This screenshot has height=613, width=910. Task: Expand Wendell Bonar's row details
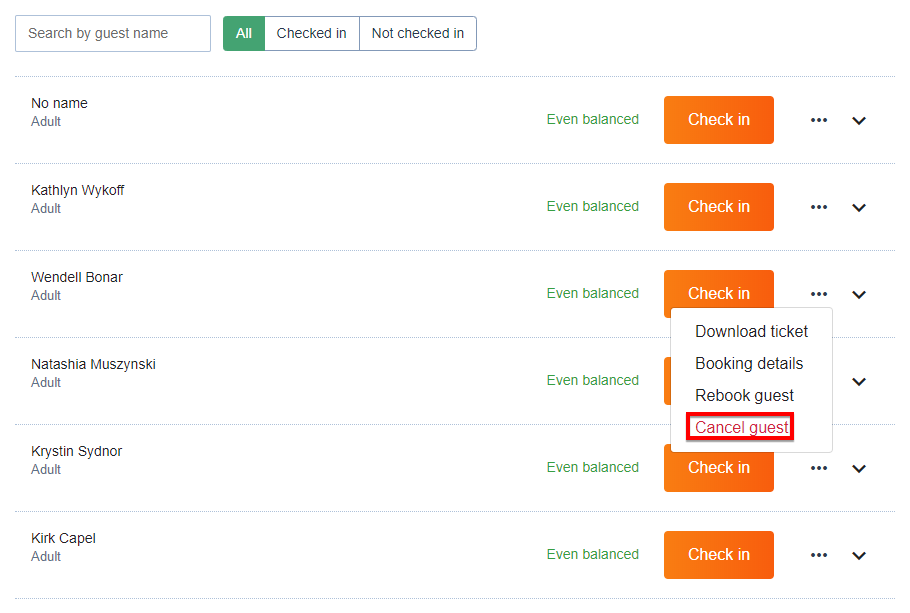click(x=859, y=295)
